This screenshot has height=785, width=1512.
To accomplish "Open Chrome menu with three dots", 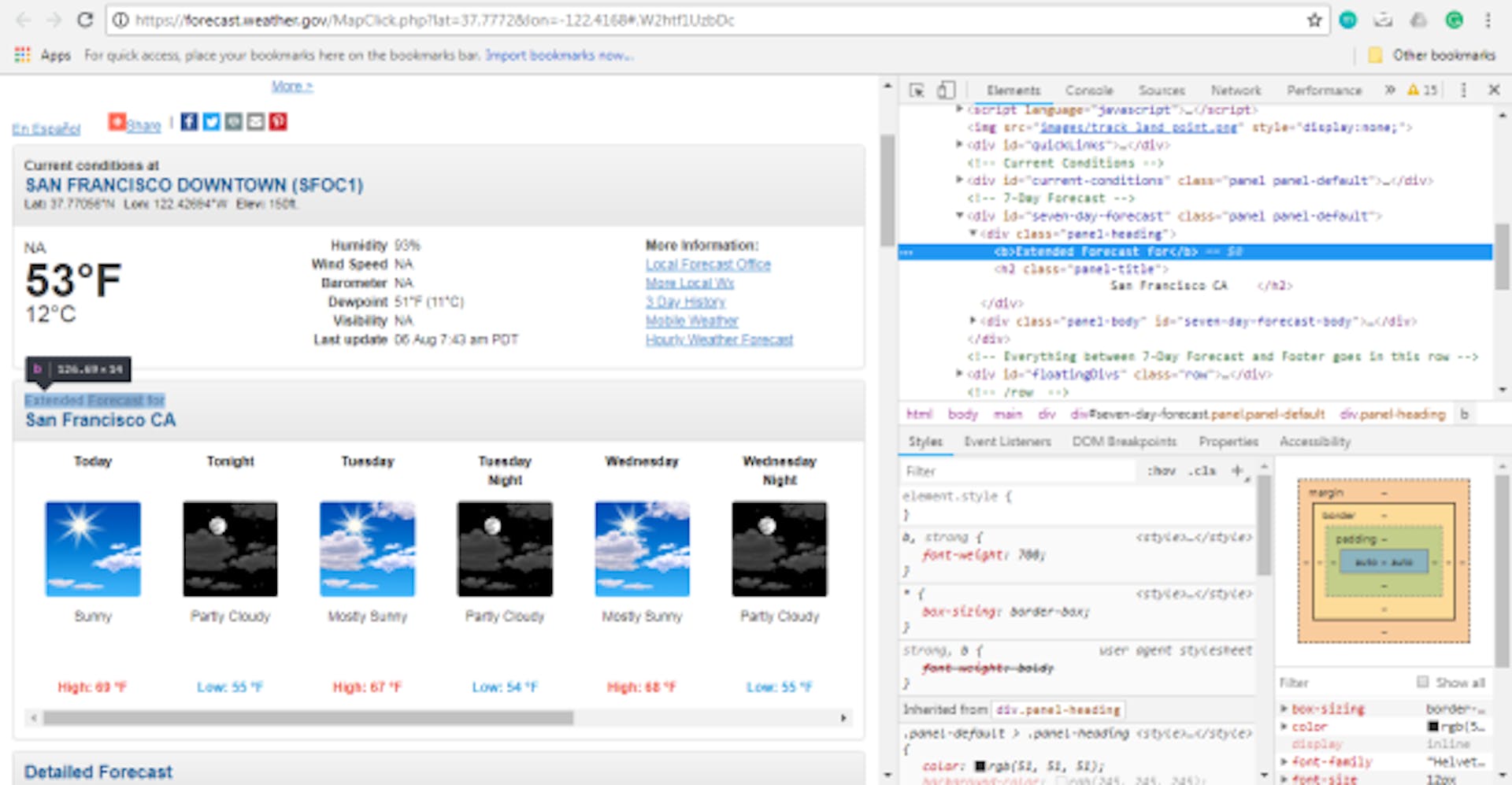I will pos(1488,20).
